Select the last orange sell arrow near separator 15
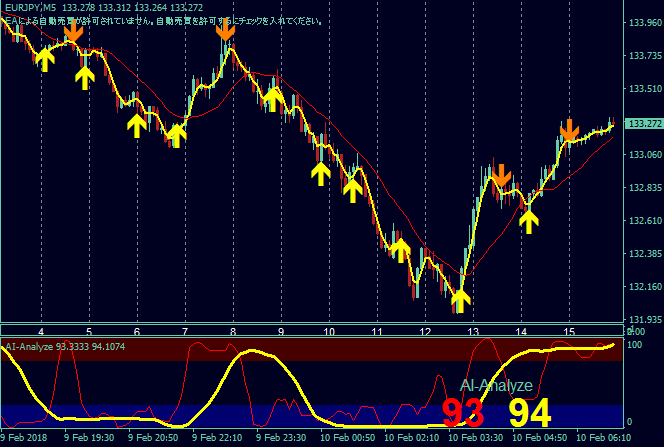This screenshot has width=664, height=447. click(x=569, y=130)
